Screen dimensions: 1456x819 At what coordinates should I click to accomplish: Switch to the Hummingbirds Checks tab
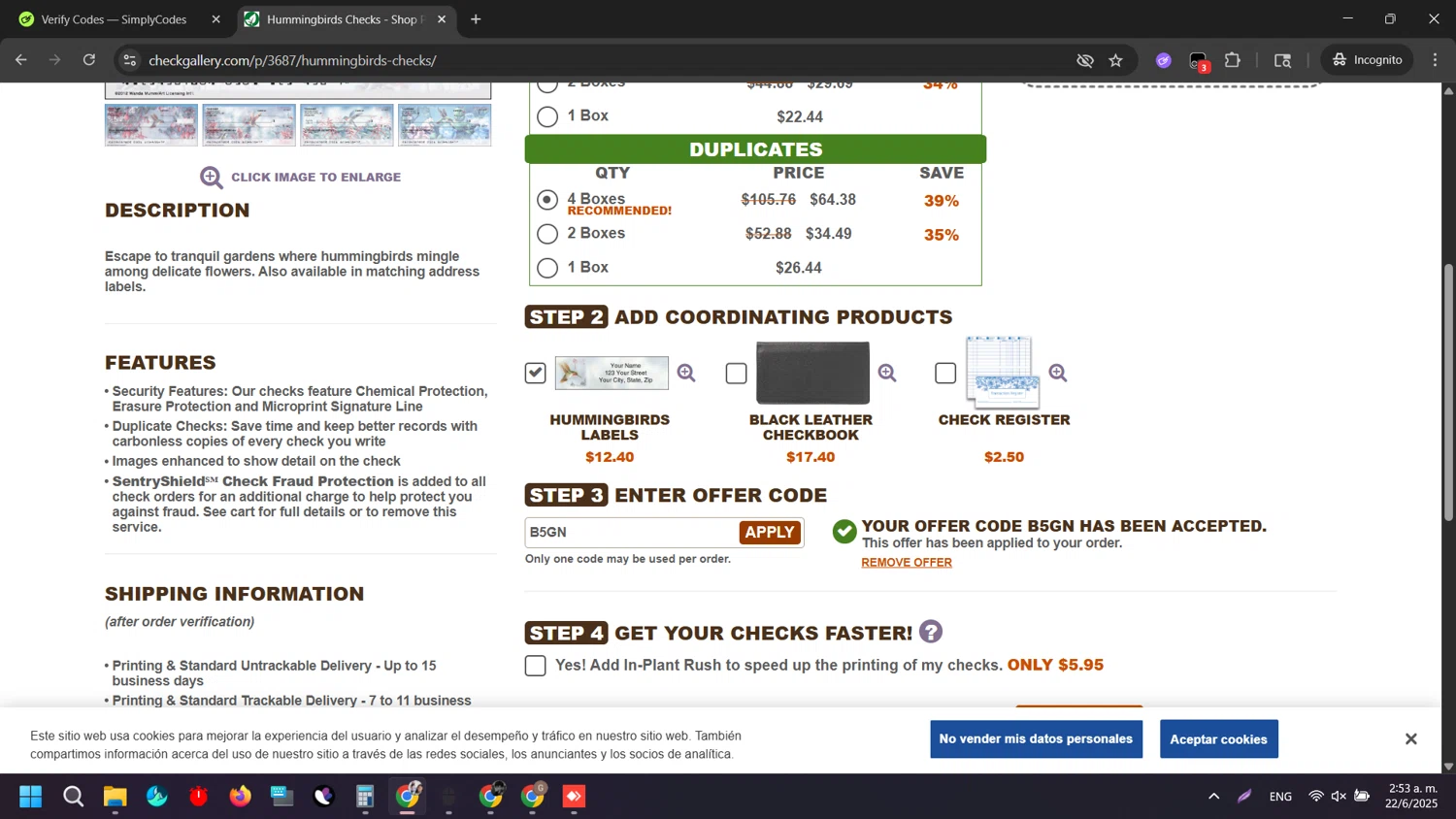click(345, 19)
